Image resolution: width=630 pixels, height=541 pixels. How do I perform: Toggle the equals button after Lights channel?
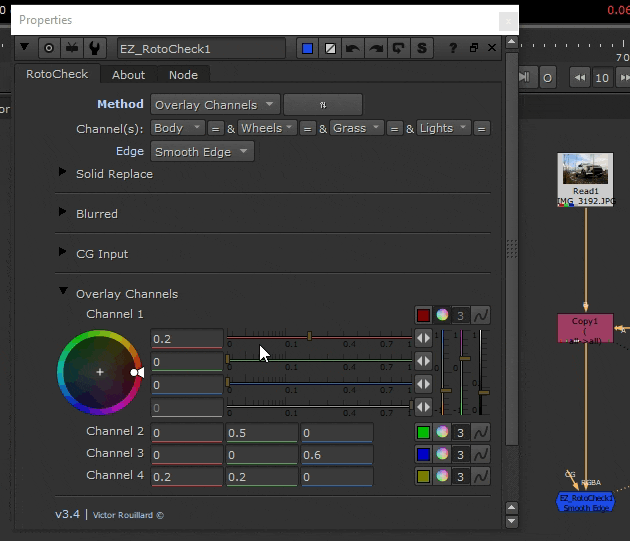tap(482, 128)
